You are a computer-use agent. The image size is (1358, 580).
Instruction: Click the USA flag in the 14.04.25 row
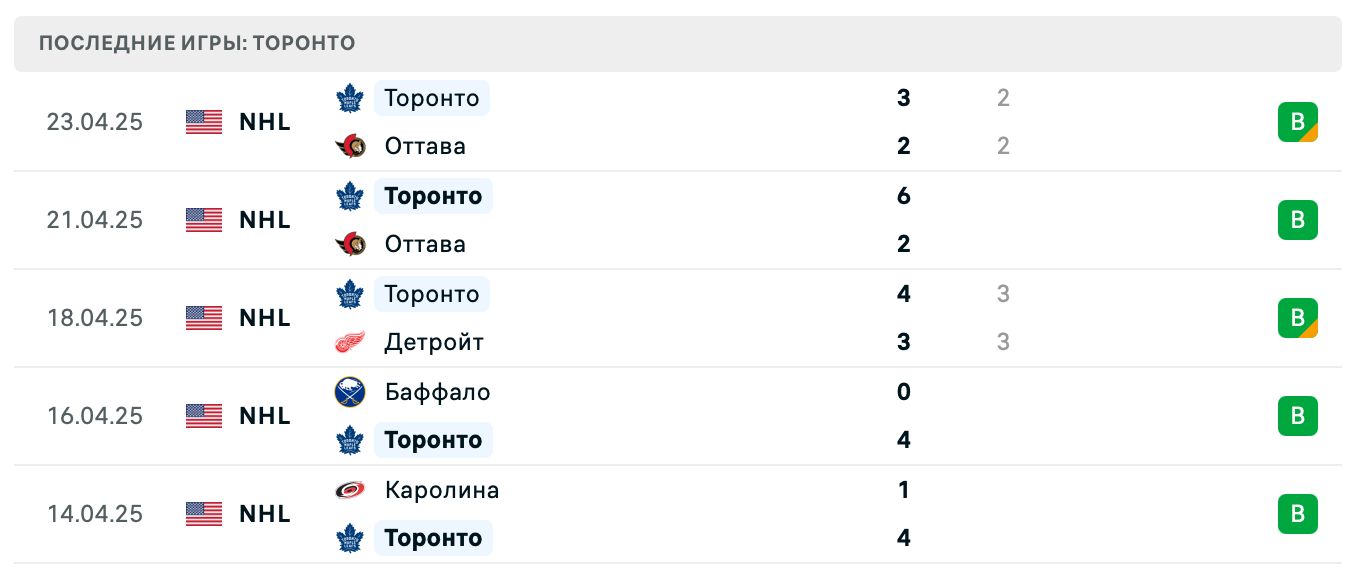pyautogui.click(x=203, y=513)
